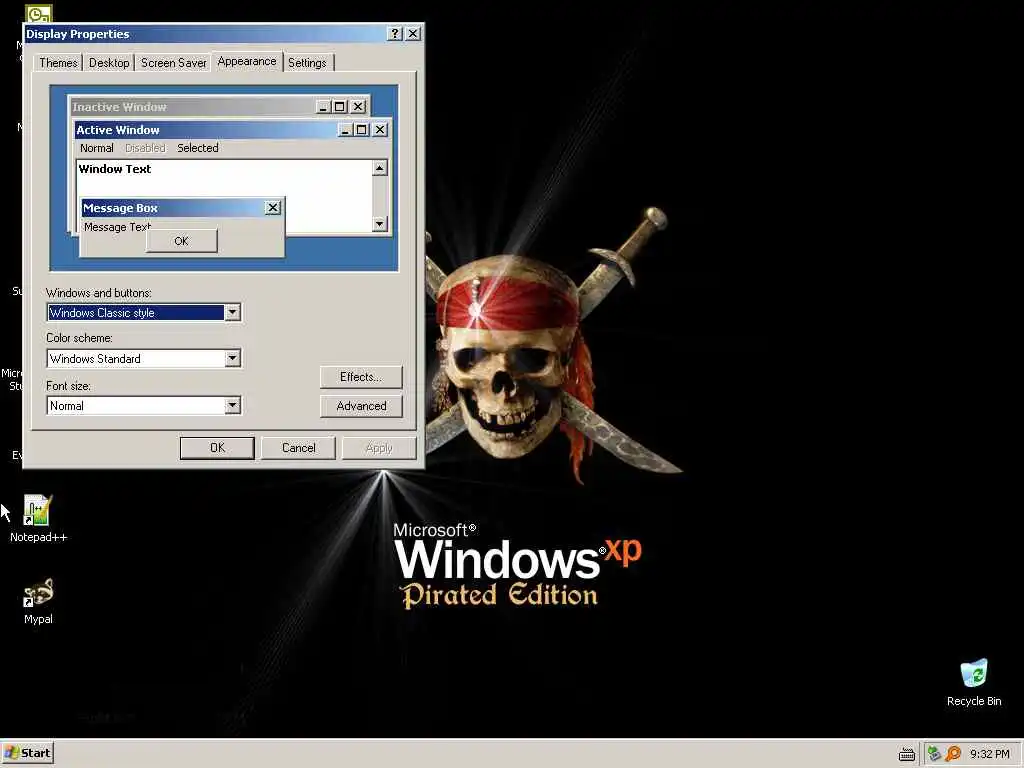Click the orange magnifier tray icon
1024x768 pixels.
tap(953, 754)
